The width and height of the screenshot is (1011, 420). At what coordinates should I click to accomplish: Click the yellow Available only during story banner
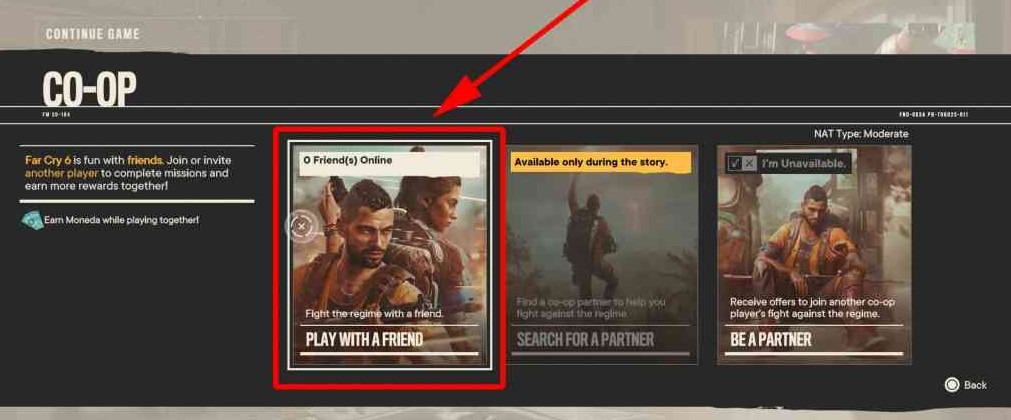[x=601, y=163]
